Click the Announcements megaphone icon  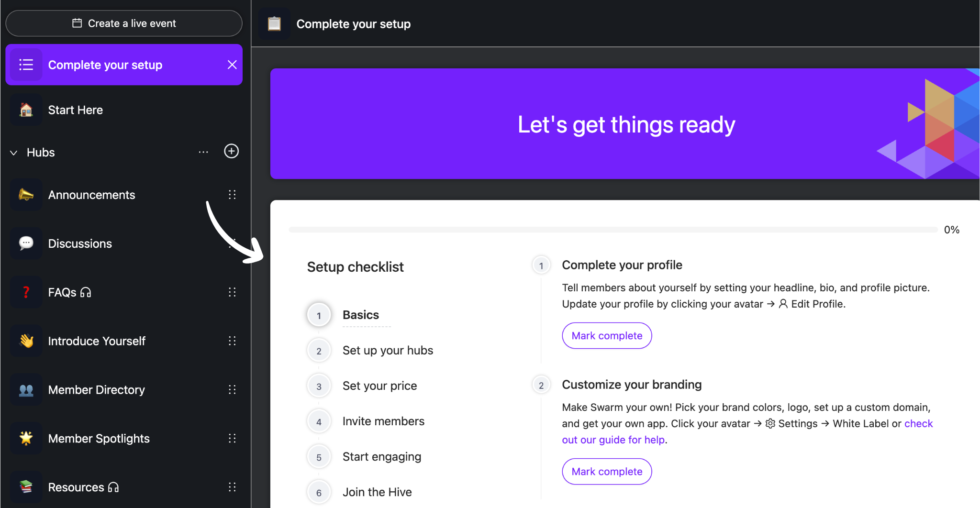click(x=27, y=195)
